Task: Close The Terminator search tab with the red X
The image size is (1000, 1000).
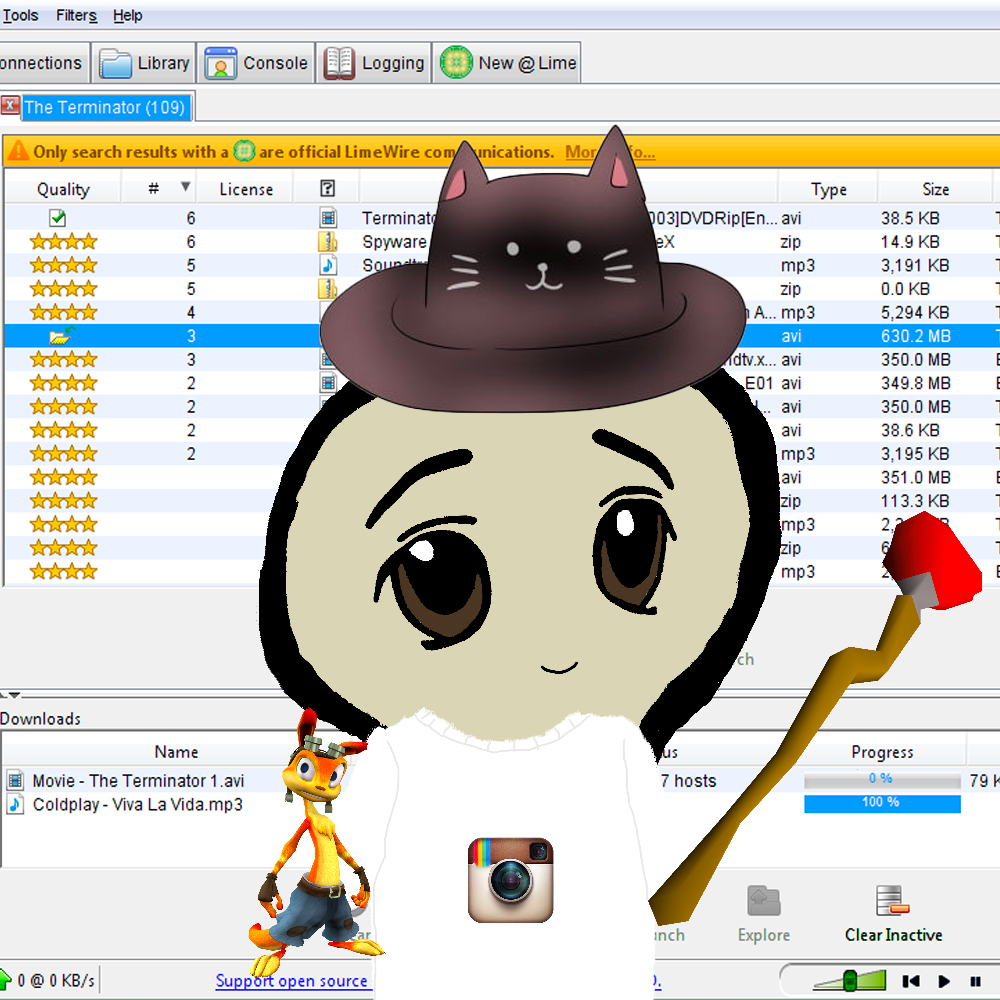Action: point(10,105)
